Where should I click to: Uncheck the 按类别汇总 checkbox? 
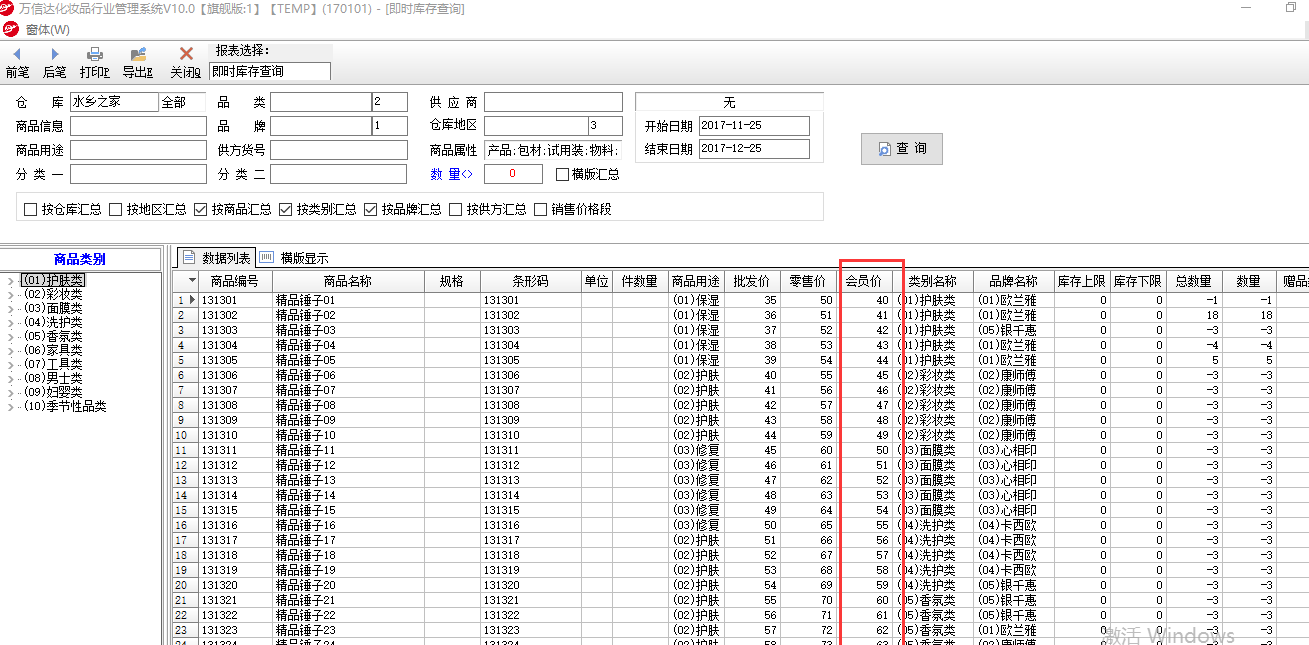point(286,210)
